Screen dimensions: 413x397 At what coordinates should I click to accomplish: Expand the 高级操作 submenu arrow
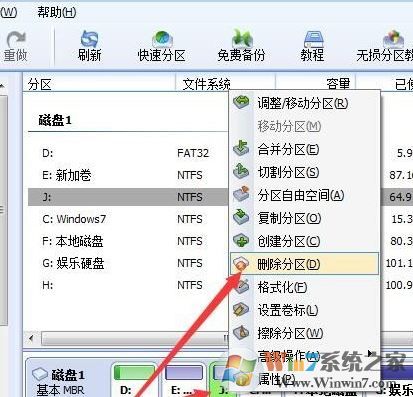(x=370, y=353)
